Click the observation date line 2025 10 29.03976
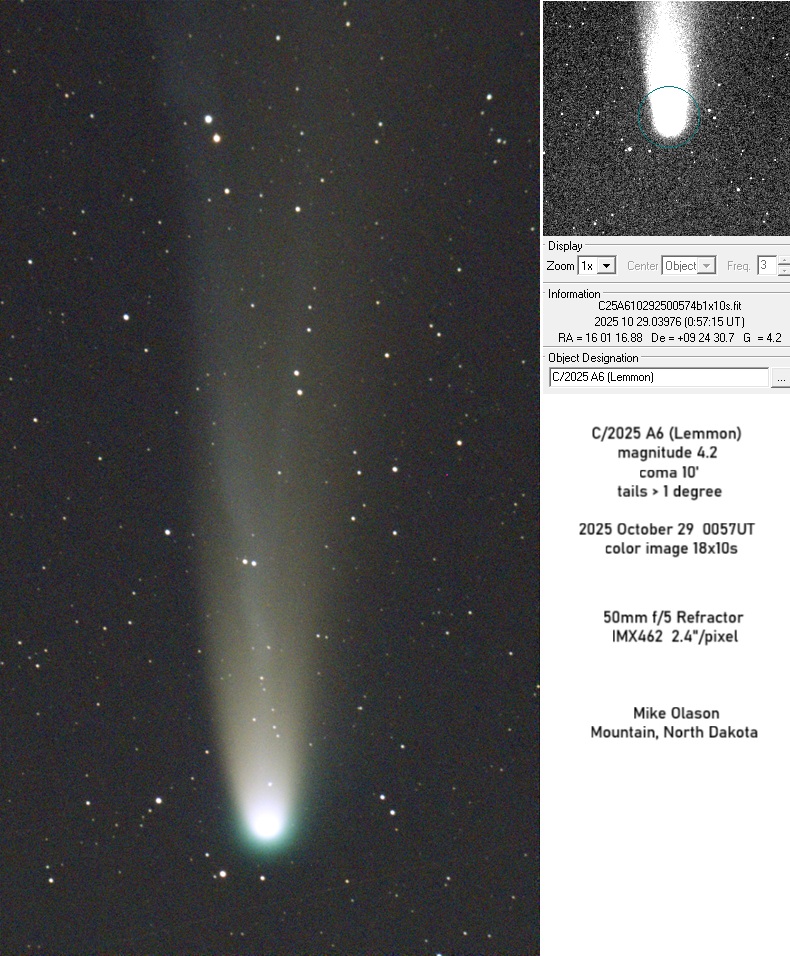The width and height of the screenshot is (790, 956). tap(667, 322)
